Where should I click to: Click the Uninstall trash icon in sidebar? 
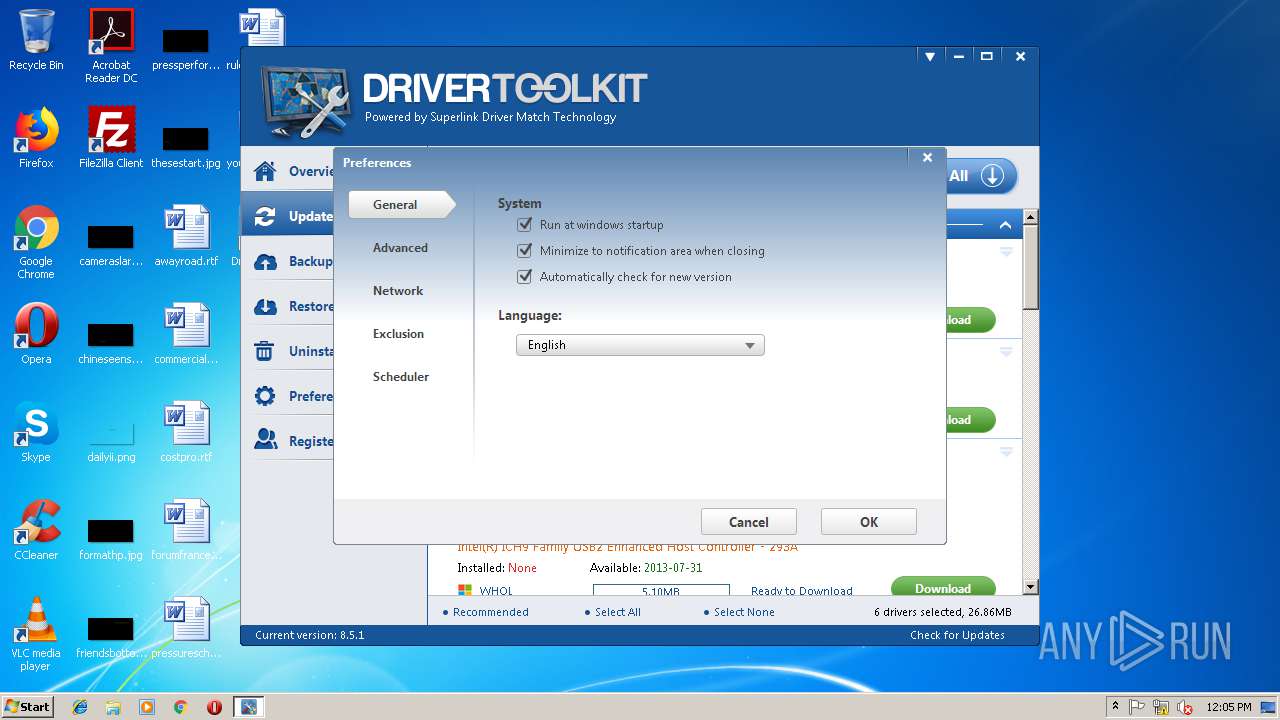265,351
